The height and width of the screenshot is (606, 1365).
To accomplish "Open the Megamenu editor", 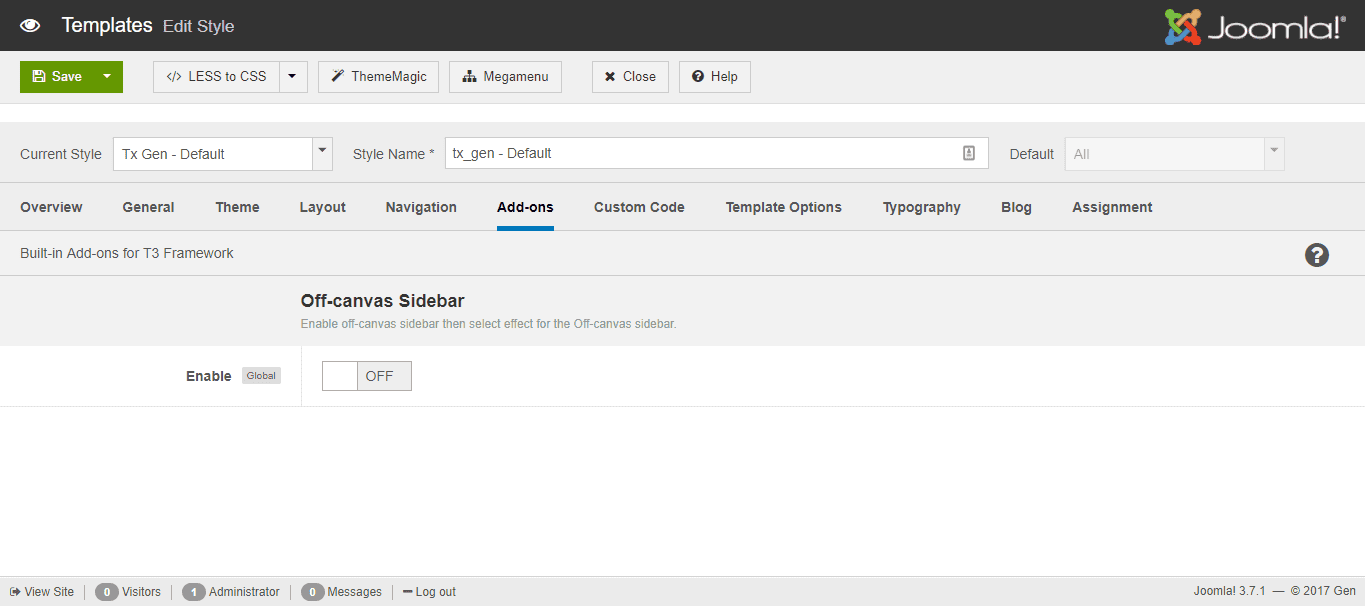I will tap(505, 77).
